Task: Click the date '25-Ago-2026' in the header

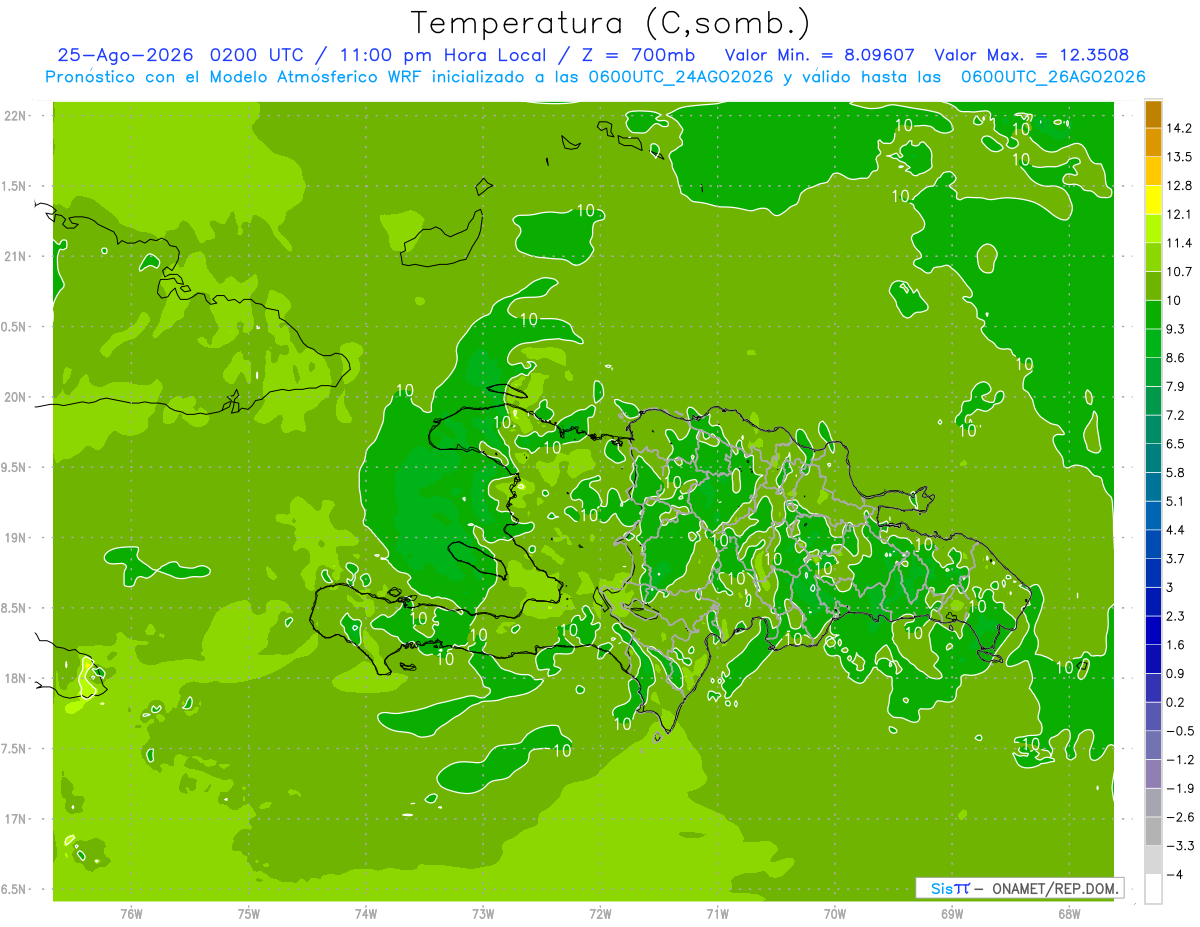Action: click(x=126, y=55)
